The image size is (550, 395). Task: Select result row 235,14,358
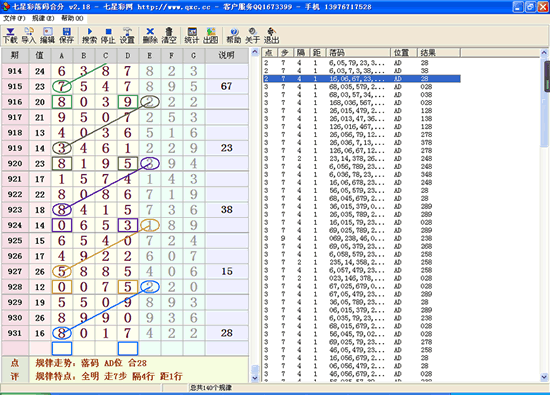pyautogui.click(x=362, y=262)
